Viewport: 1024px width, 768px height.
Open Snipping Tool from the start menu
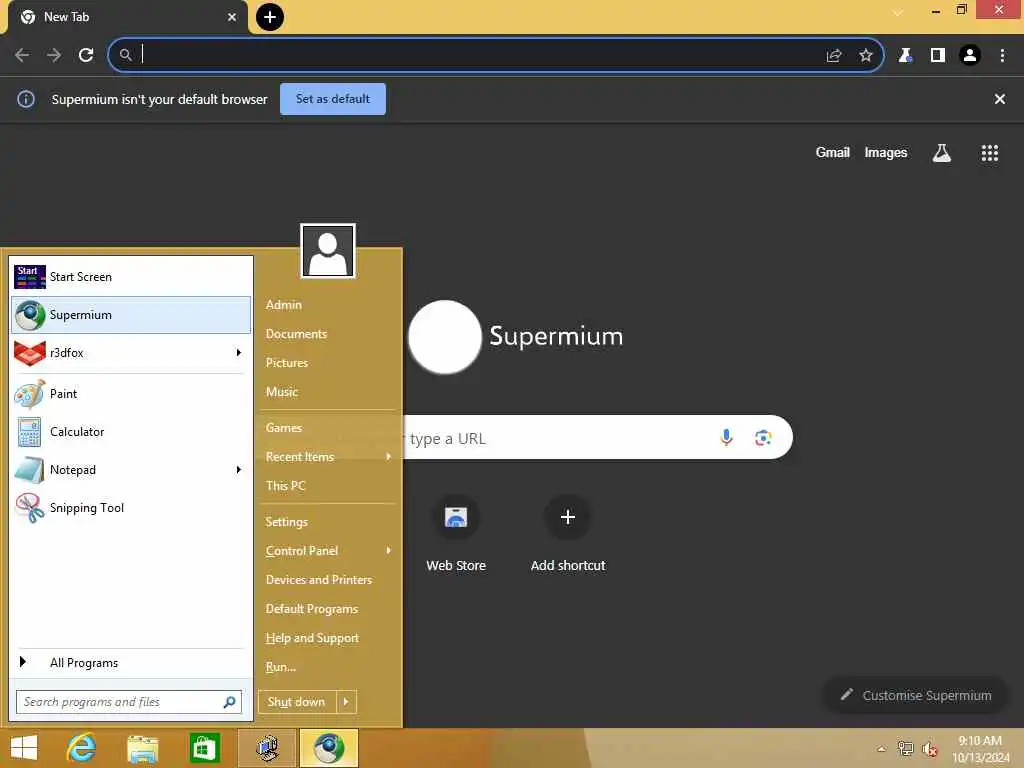coord(131,507)
